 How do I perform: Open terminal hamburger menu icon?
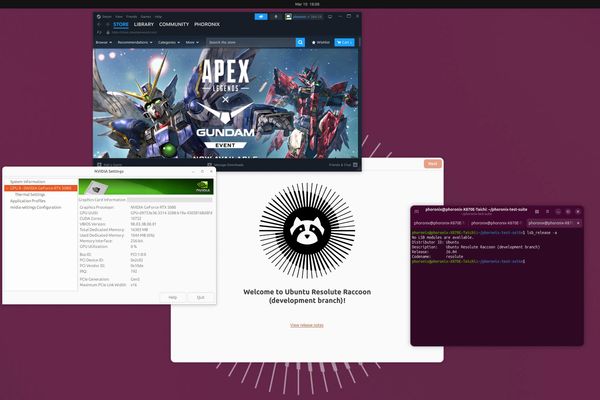click(x=417, y=211)
